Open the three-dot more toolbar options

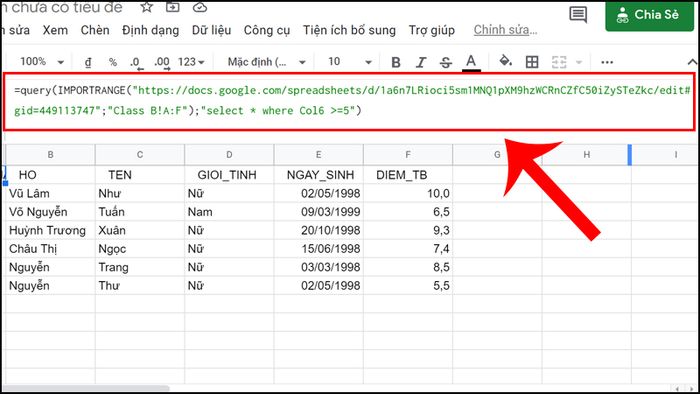[x=607, y=62]
